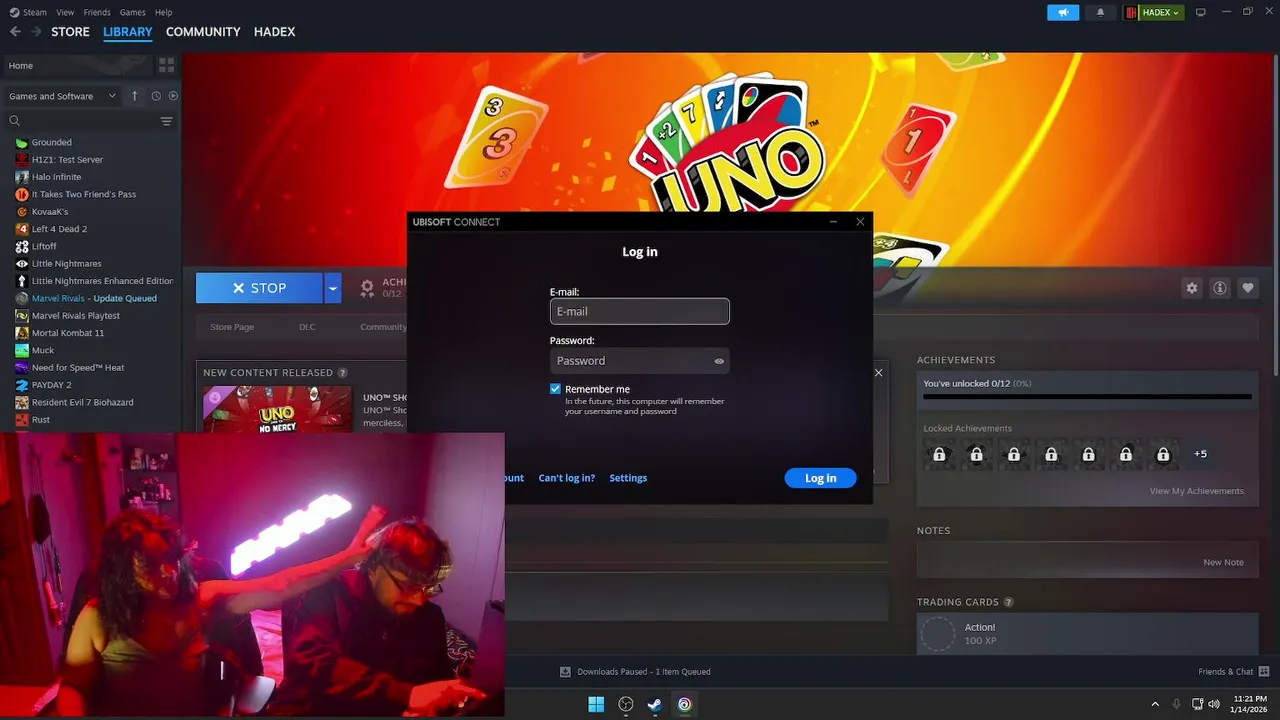
Task: Open the notifications bell
Action: (1101, 12)
